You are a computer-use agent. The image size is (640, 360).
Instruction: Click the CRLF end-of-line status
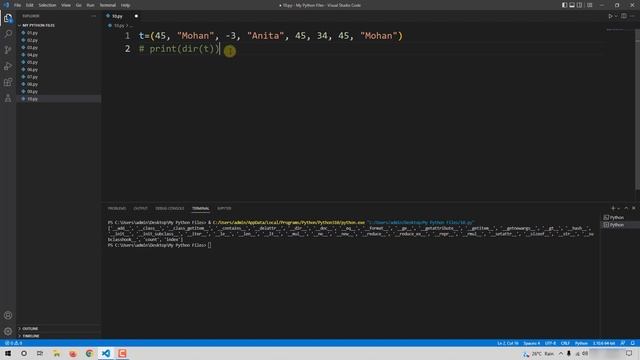pos(565,343)
